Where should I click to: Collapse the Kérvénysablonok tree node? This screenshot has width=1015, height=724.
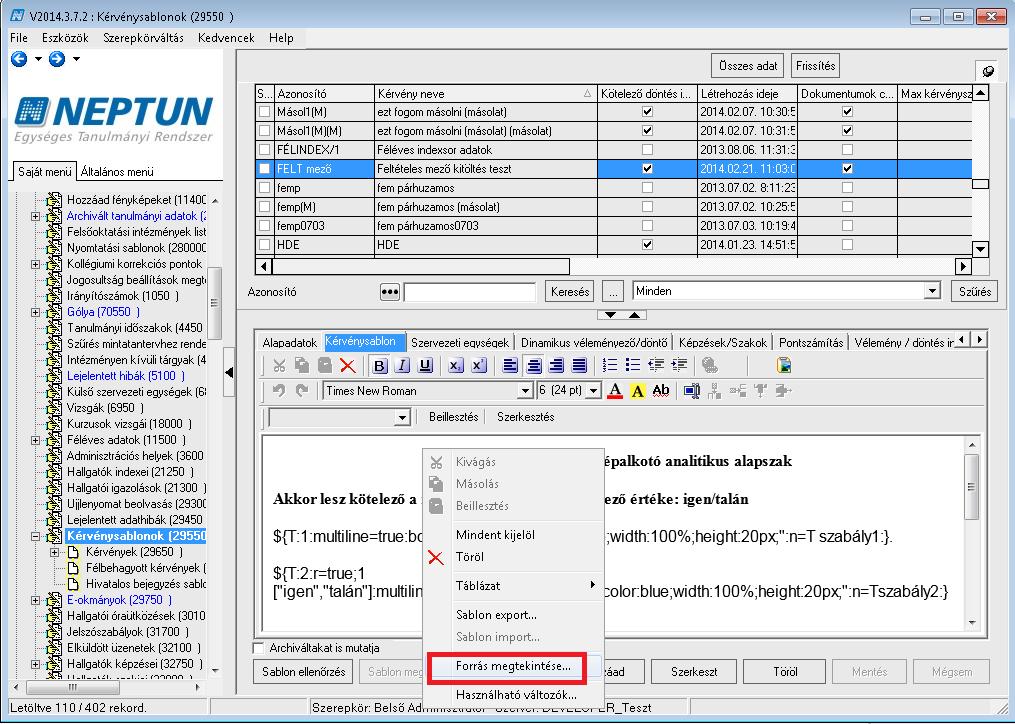(36, 536)
